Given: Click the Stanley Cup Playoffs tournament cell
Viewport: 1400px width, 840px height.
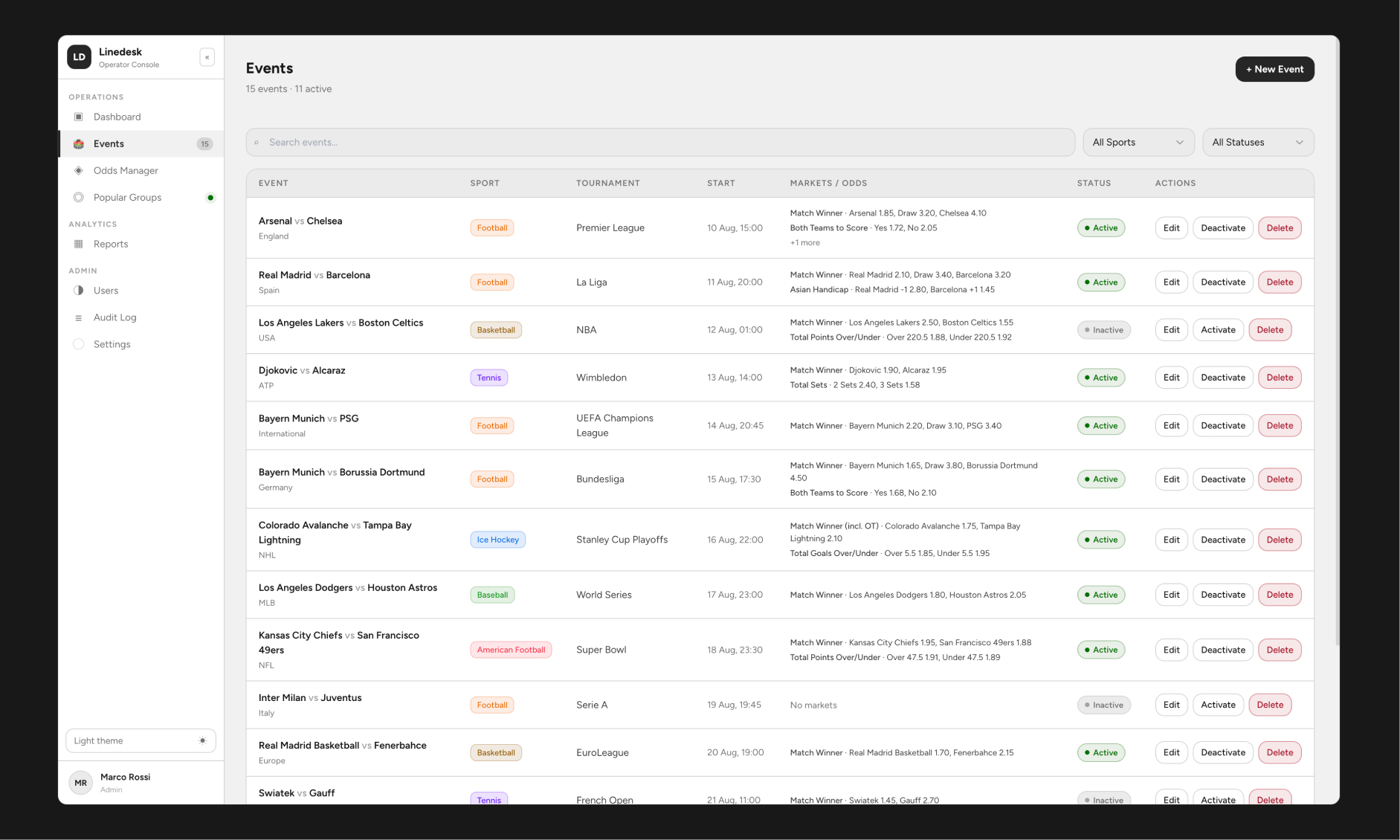Looking at the screenshot, I should (x=622, y=540).
